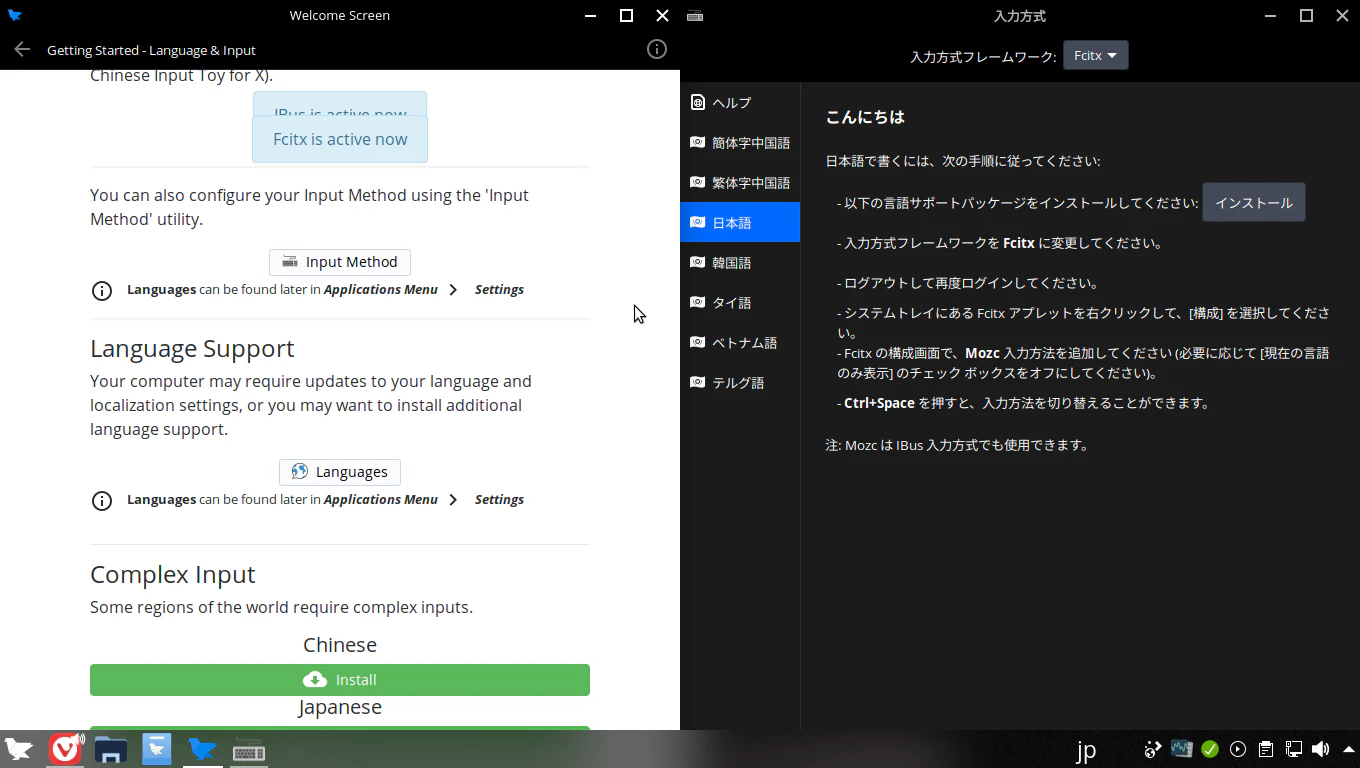Select the 簡体字中国語 sidebar tab

pos(740,143)
